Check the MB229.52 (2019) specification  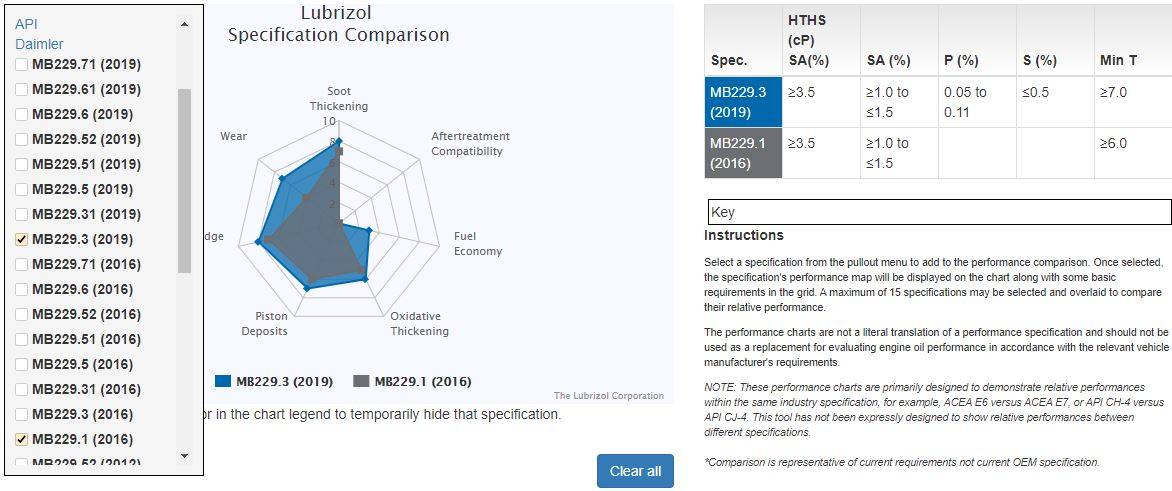pyautogui.click(x=22, y=139)
